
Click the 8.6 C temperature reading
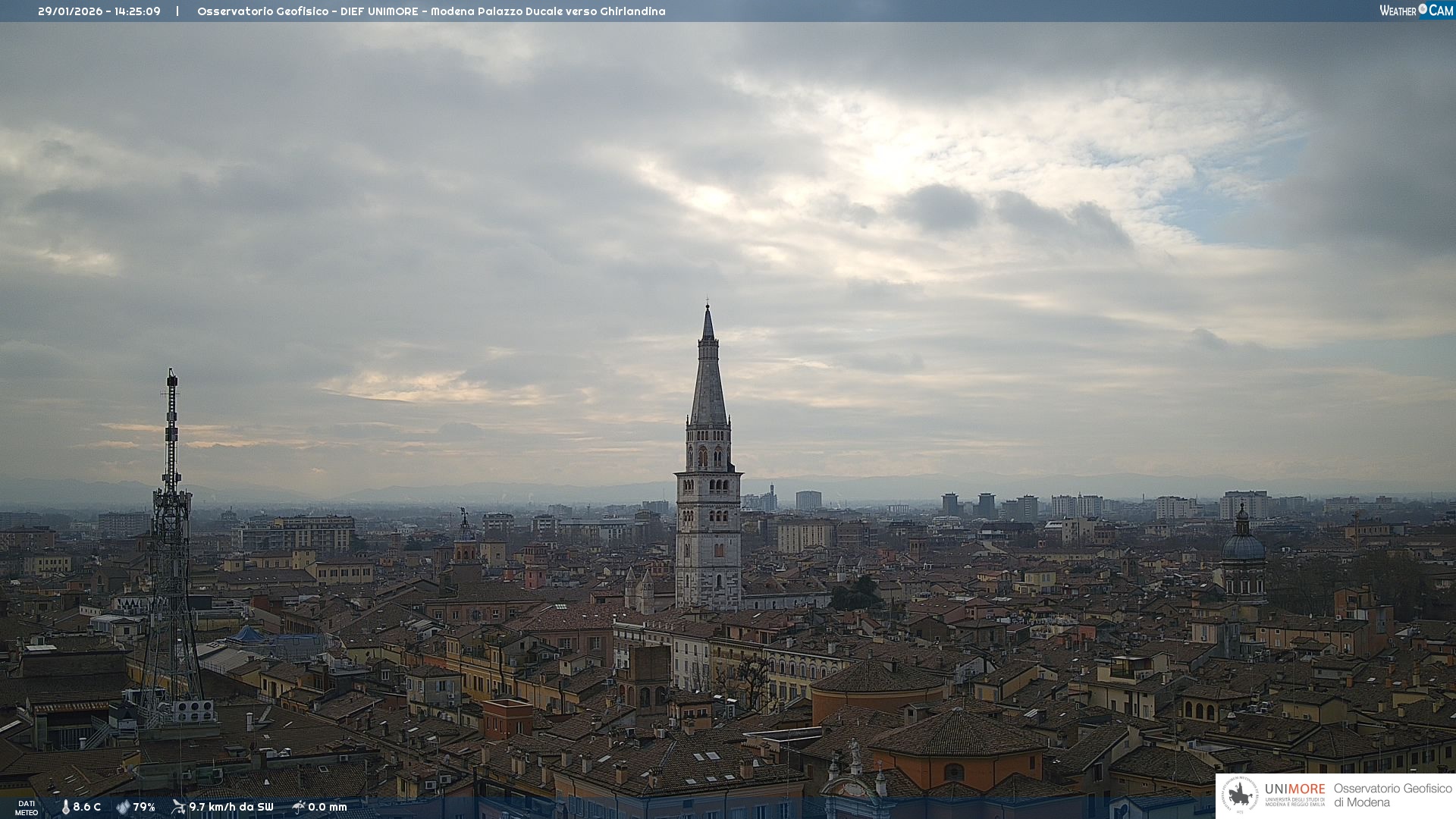coord(87,807)
